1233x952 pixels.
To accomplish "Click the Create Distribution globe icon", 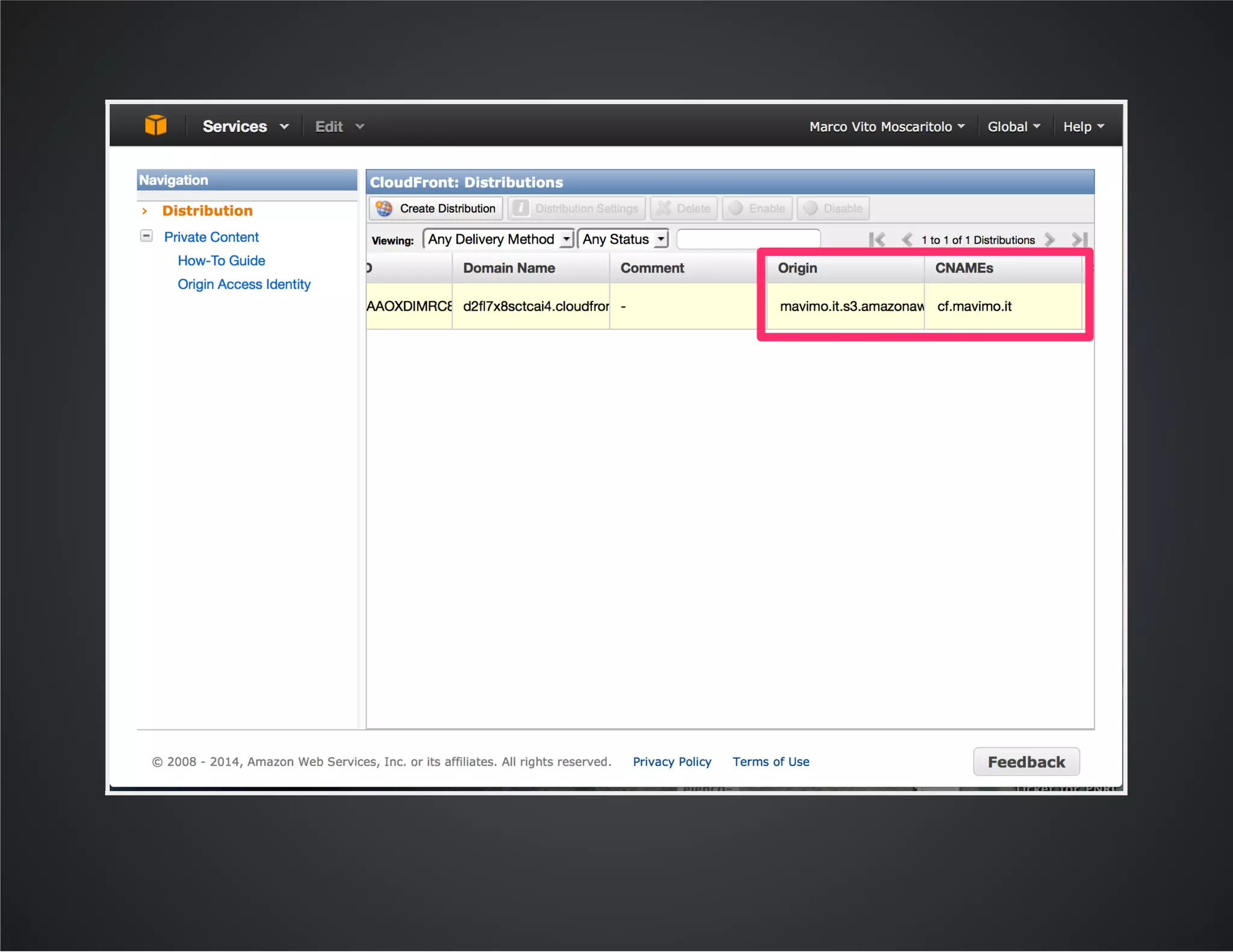I will point(384,209).
